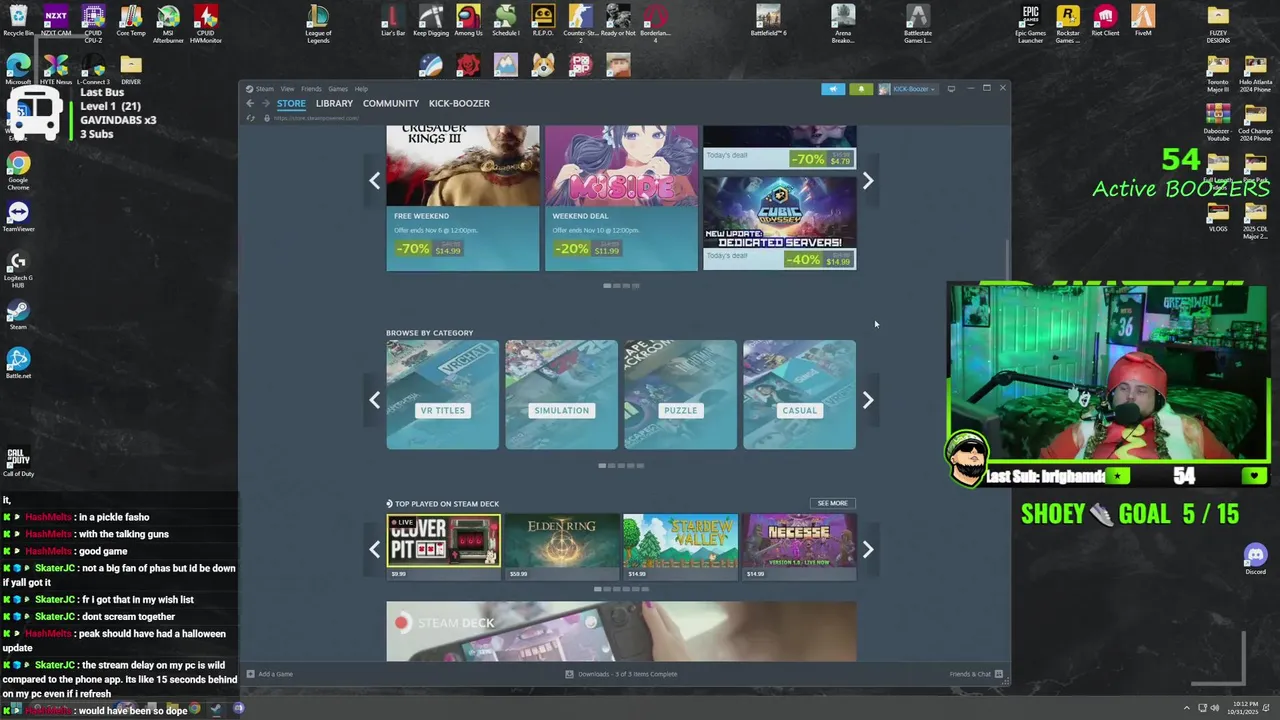Screen dimensions: 1280x720
Task: Open Friends & Chat in Steam
Action: (975, 674)
